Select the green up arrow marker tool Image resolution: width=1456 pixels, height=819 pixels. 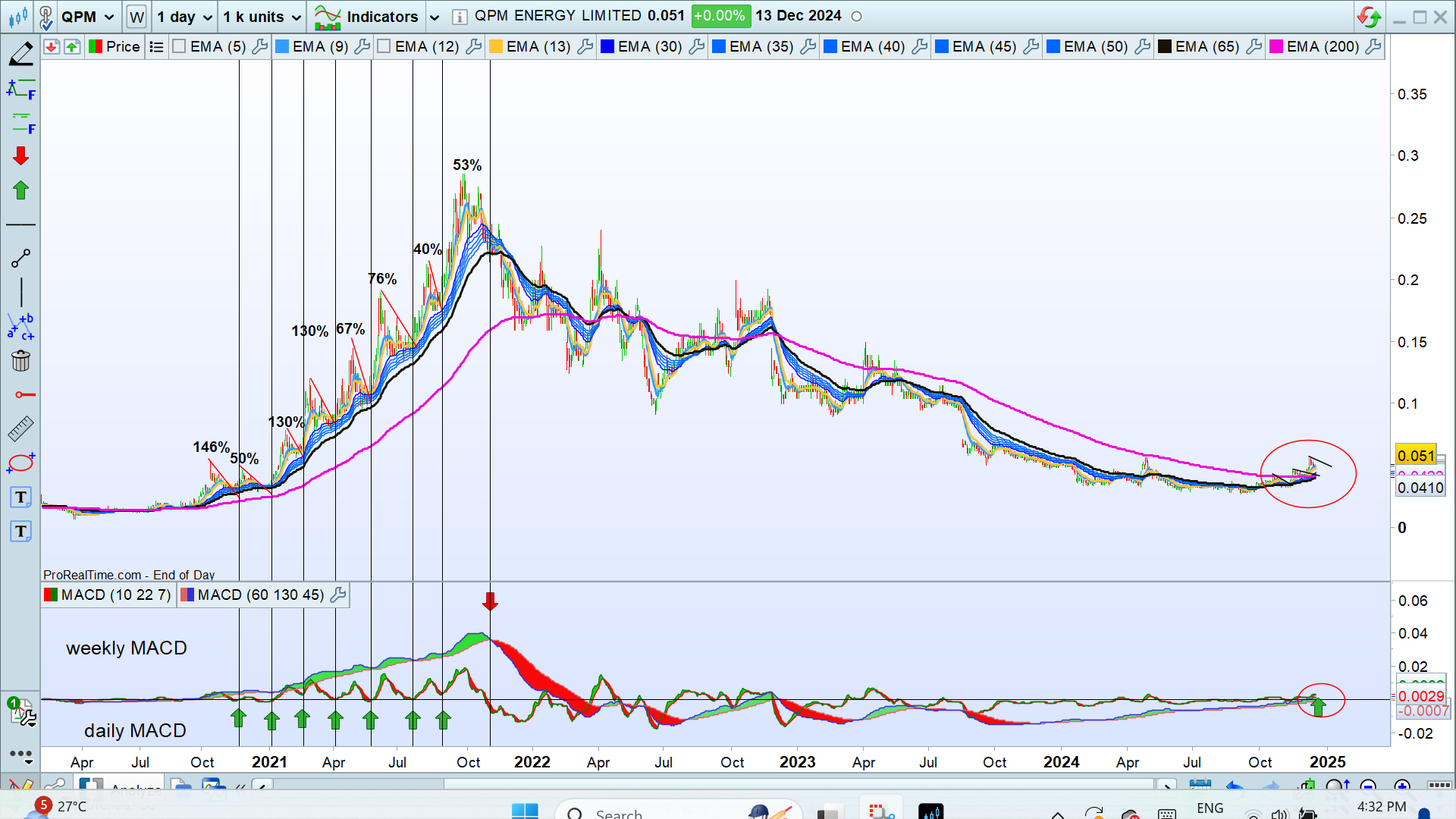[x=20, y=190]
